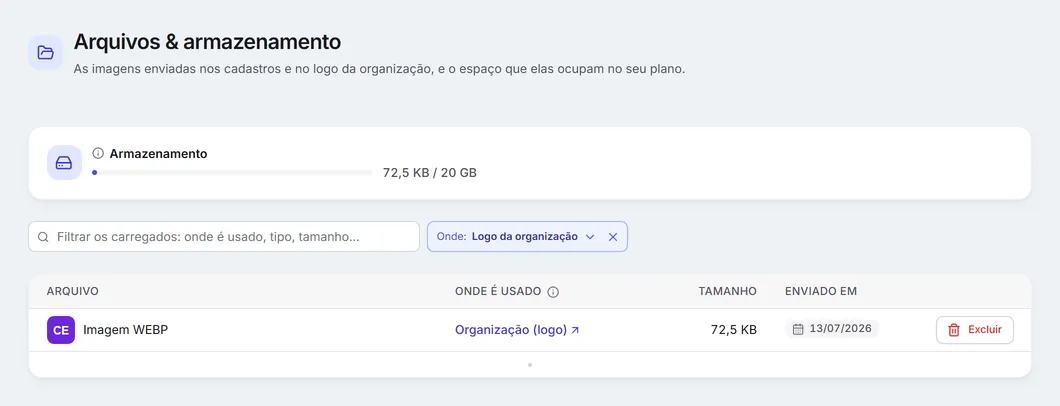Open the info tooltip next to Armazenamento

click(x=98, y=153)
